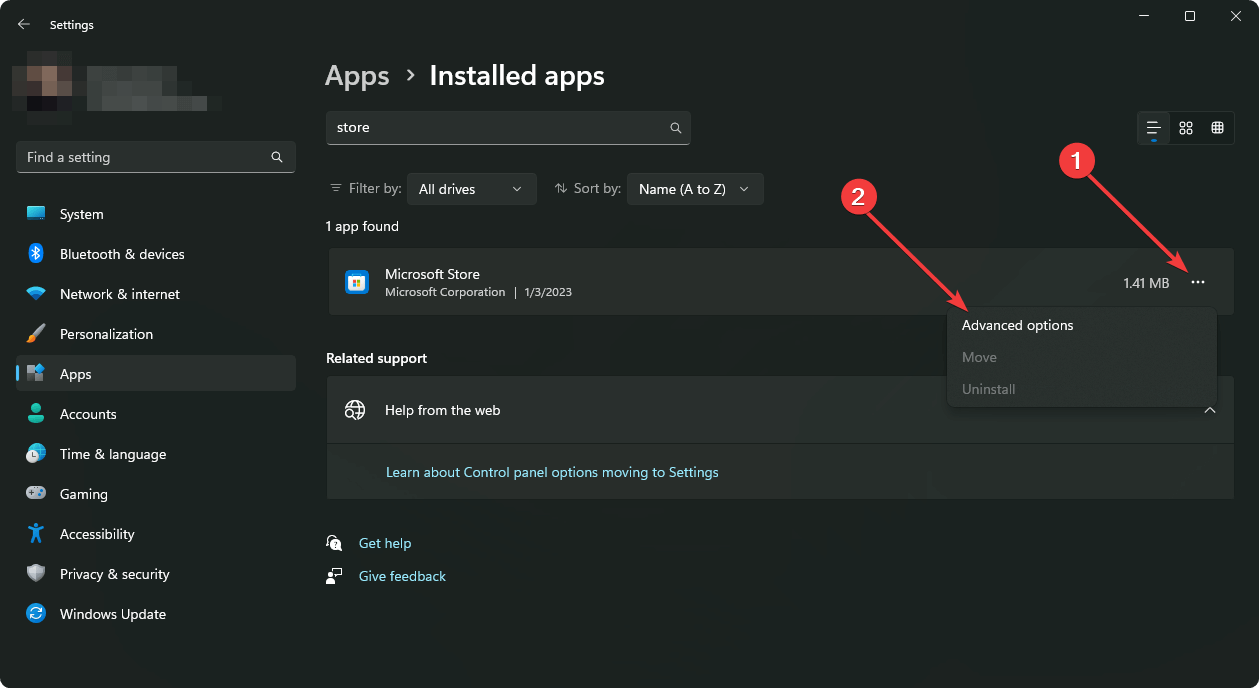The image size is (1259, 688).
Task: Click the Accessibility sidebar icon
Action: (x=36, y=533)
